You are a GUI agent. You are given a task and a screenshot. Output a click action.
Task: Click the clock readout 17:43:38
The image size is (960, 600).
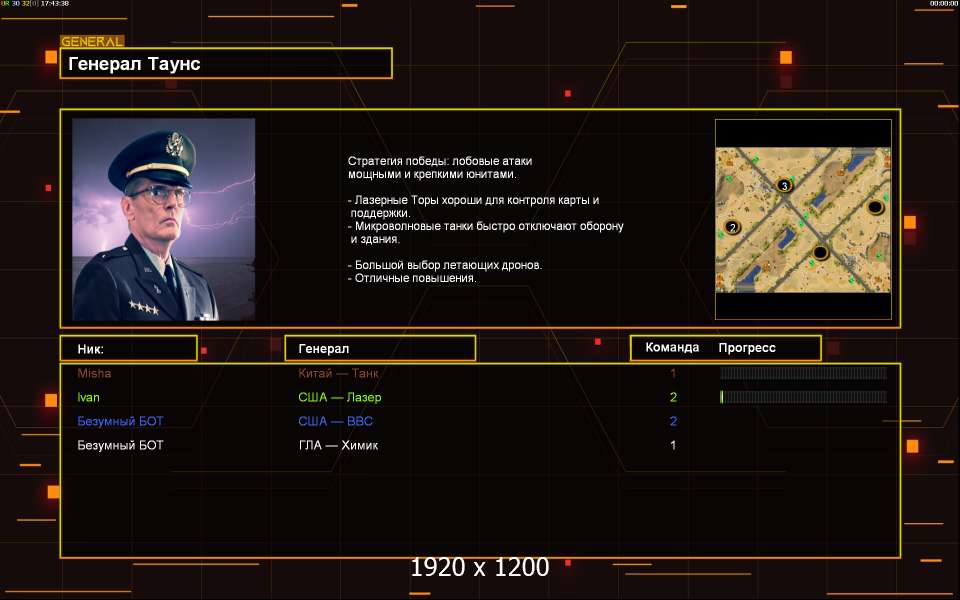pyautogui.click(x=54, y=3)
